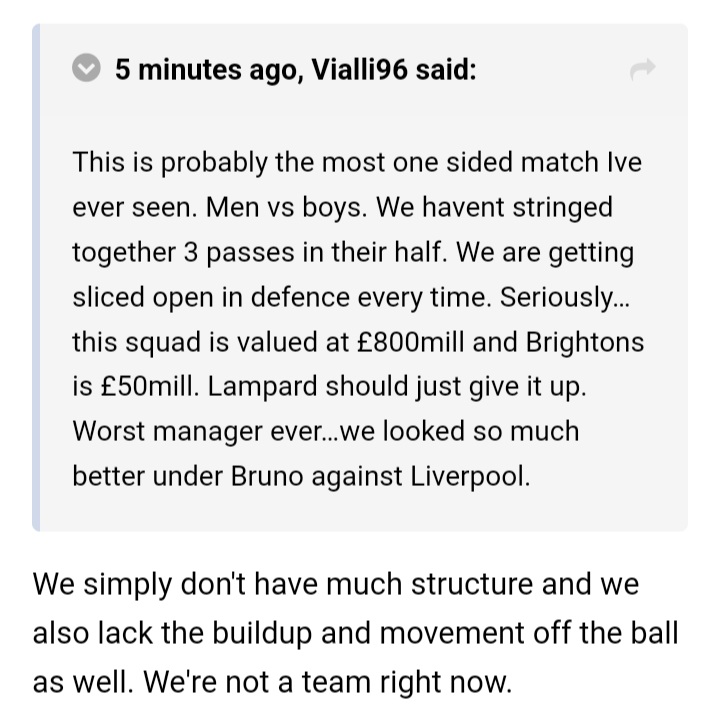Image resolution: width=720 pixels, height=728 pixels.
Task: Click the sentence 'We're not a team right now.'
Action: tap(327, 682)
